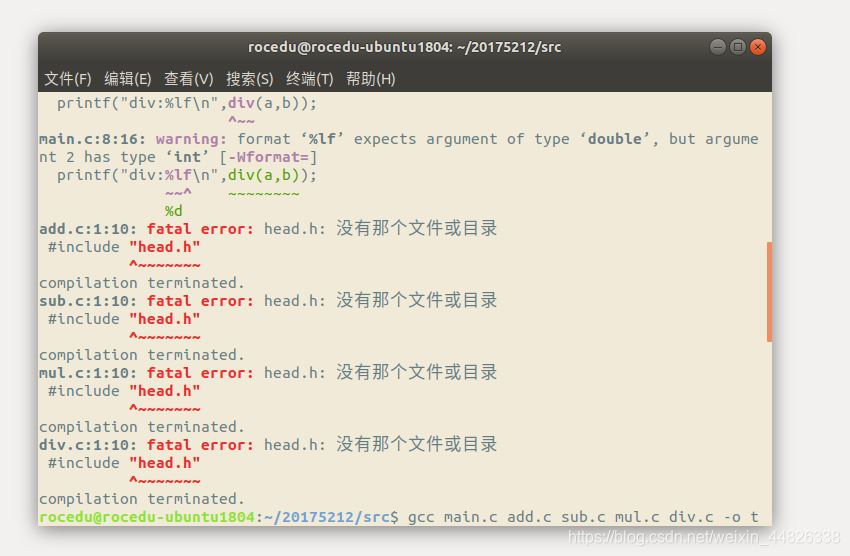Image resolution: width=850 pixels, height=556 pixels.
Task: Click the orange terminal scrollbar thumb
Action: (x=769, y=292)
